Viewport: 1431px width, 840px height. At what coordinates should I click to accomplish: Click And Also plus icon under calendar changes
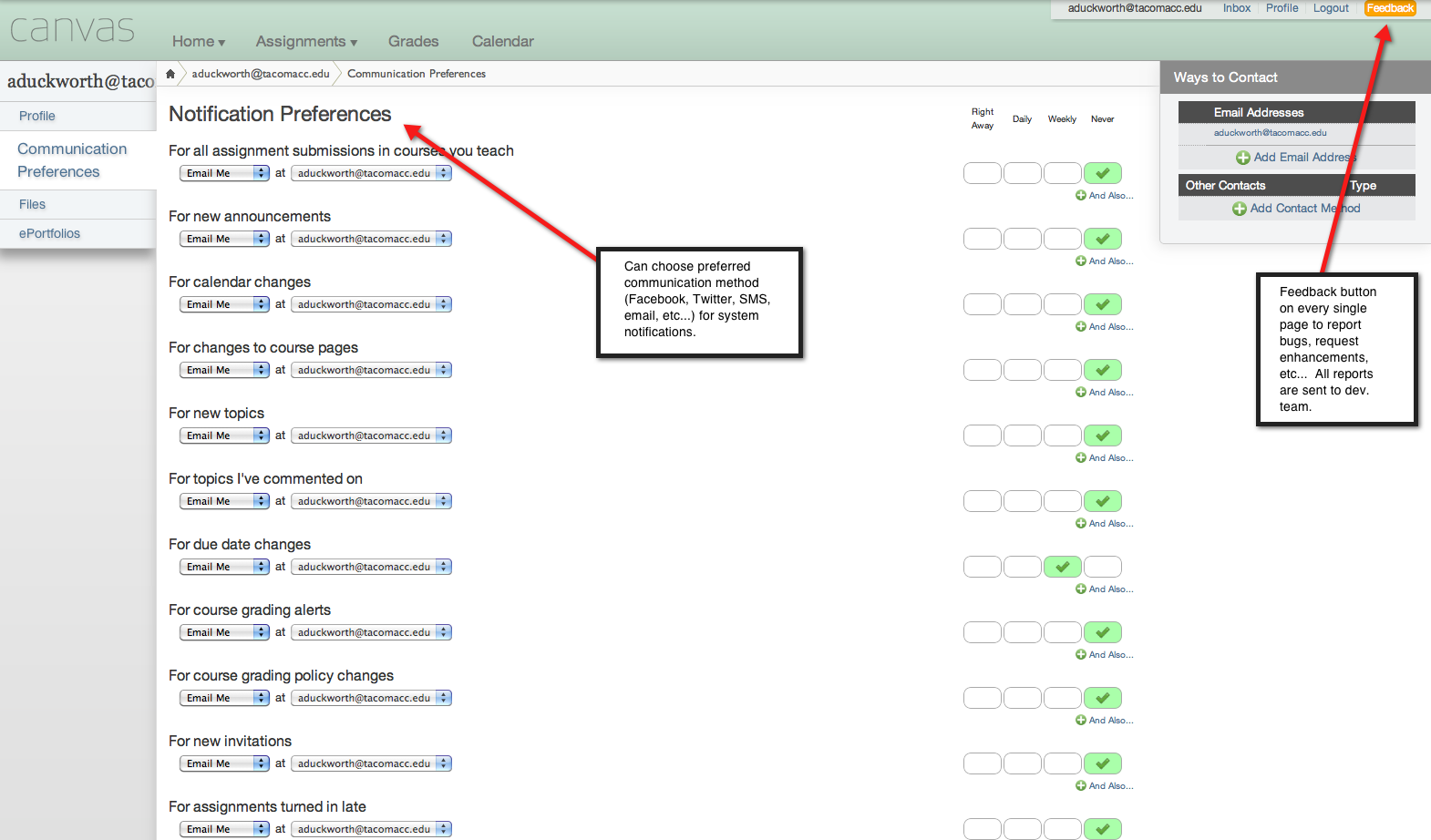click(x=1080, y=327)
